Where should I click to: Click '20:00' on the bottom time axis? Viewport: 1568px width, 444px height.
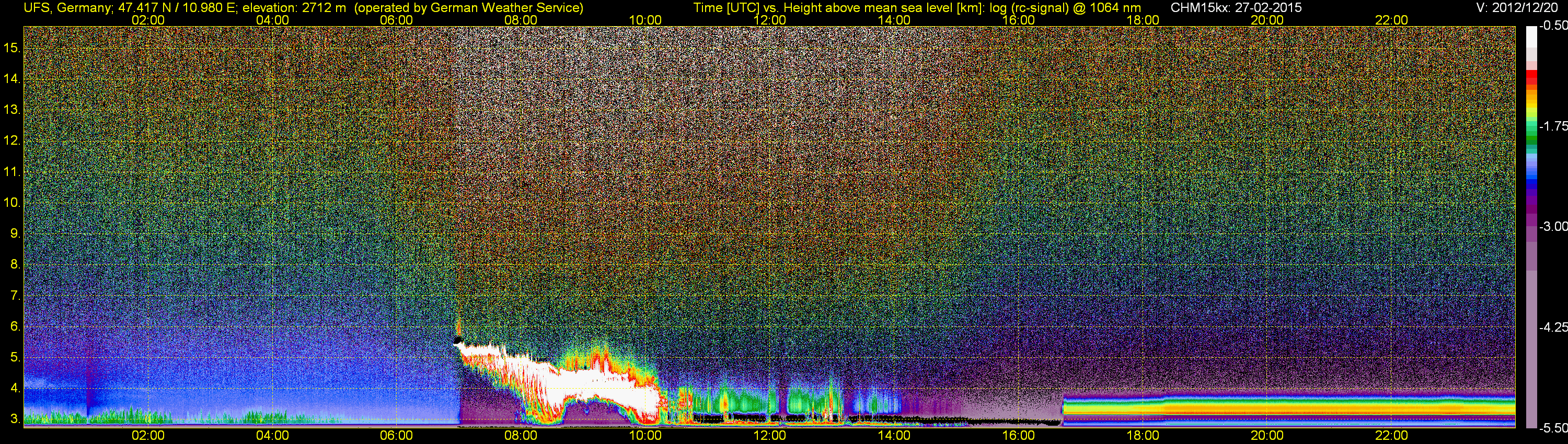click(1267, 436)
